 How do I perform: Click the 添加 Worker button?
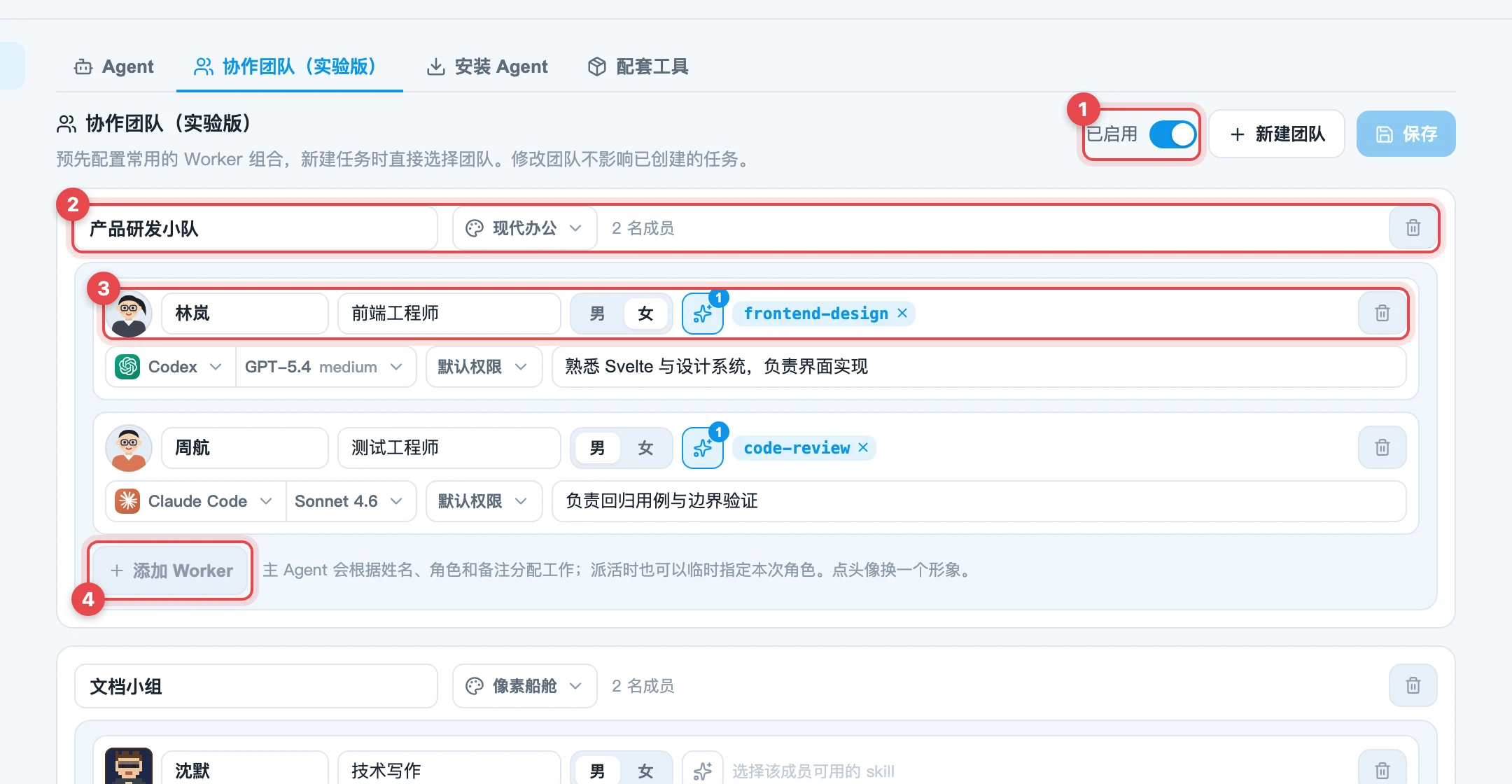click(171, 570)
